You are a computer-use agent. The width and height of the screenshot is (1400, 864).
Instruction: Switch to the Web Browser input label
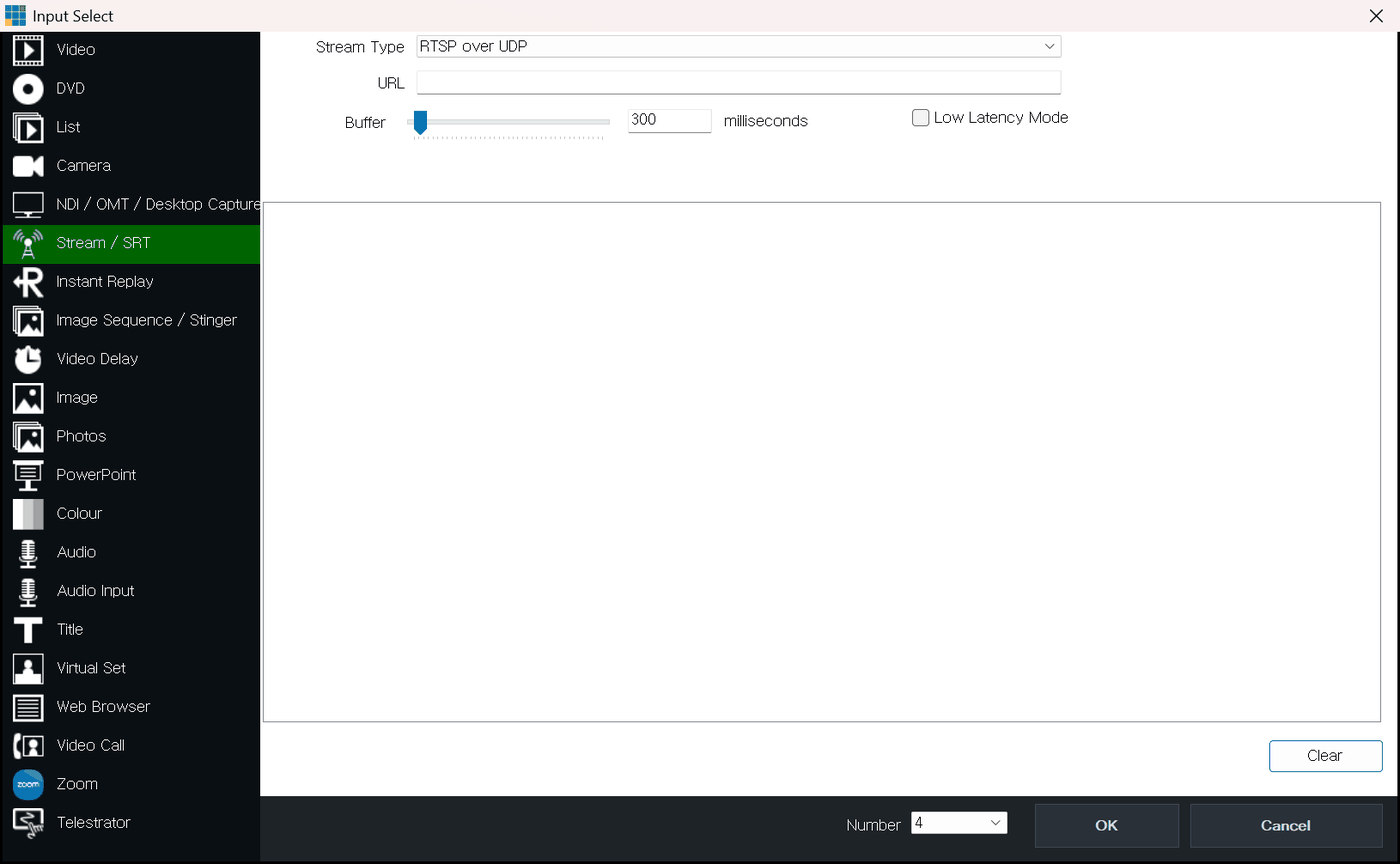pyautogui.click(x=103, y=707)
